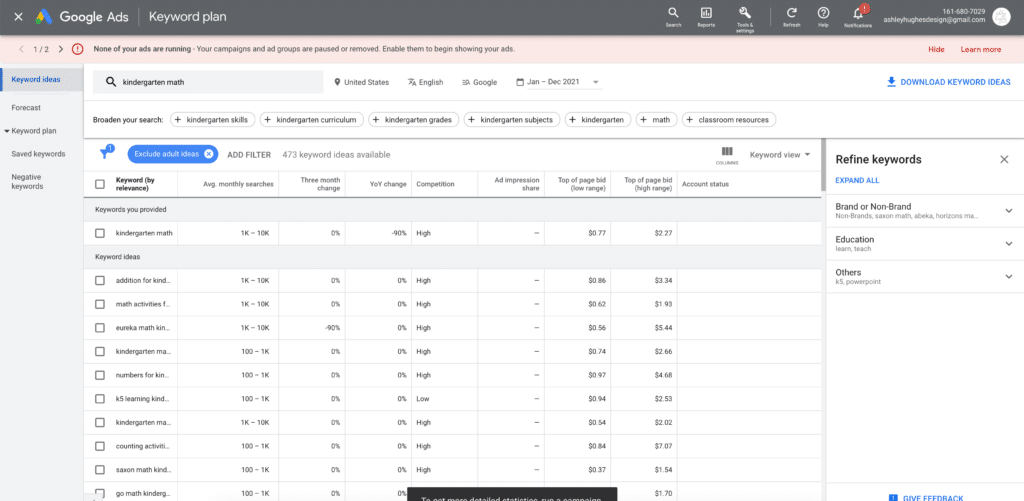Image resolution: width=1024 pixels, height=501 pixels.
Task: Click the Learn more link in banner
Action: coord(980,49)
